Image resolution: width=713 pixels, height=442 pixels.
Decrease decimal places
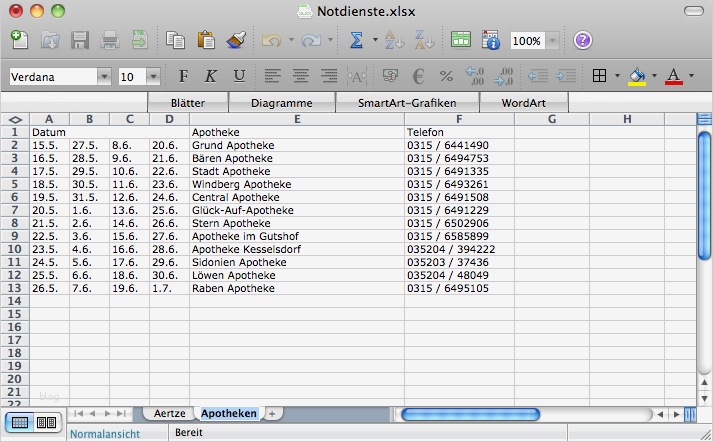tap(503, 76)
